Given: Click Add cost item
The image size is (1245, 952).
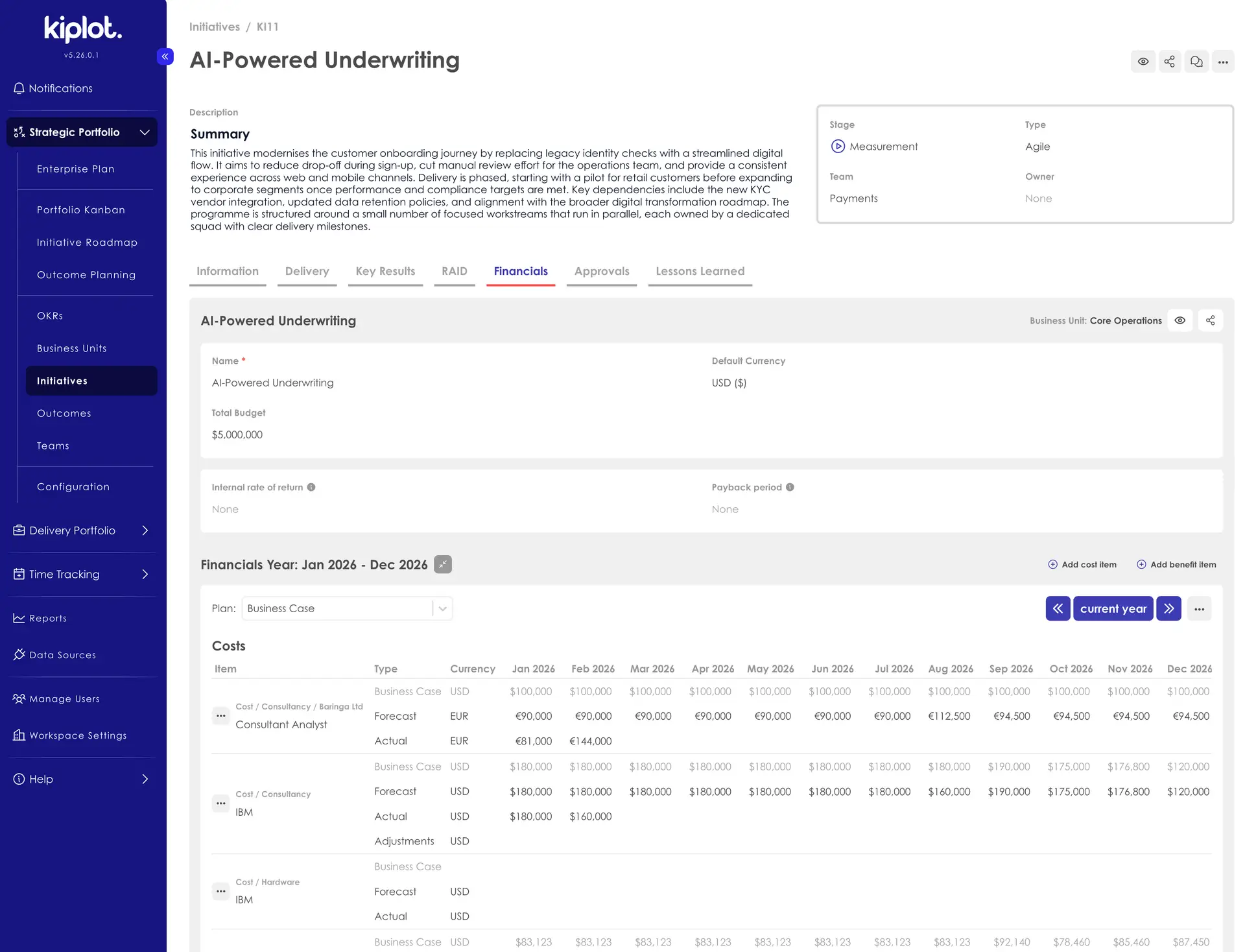Looking at the screenshot, I should 1082,564.
